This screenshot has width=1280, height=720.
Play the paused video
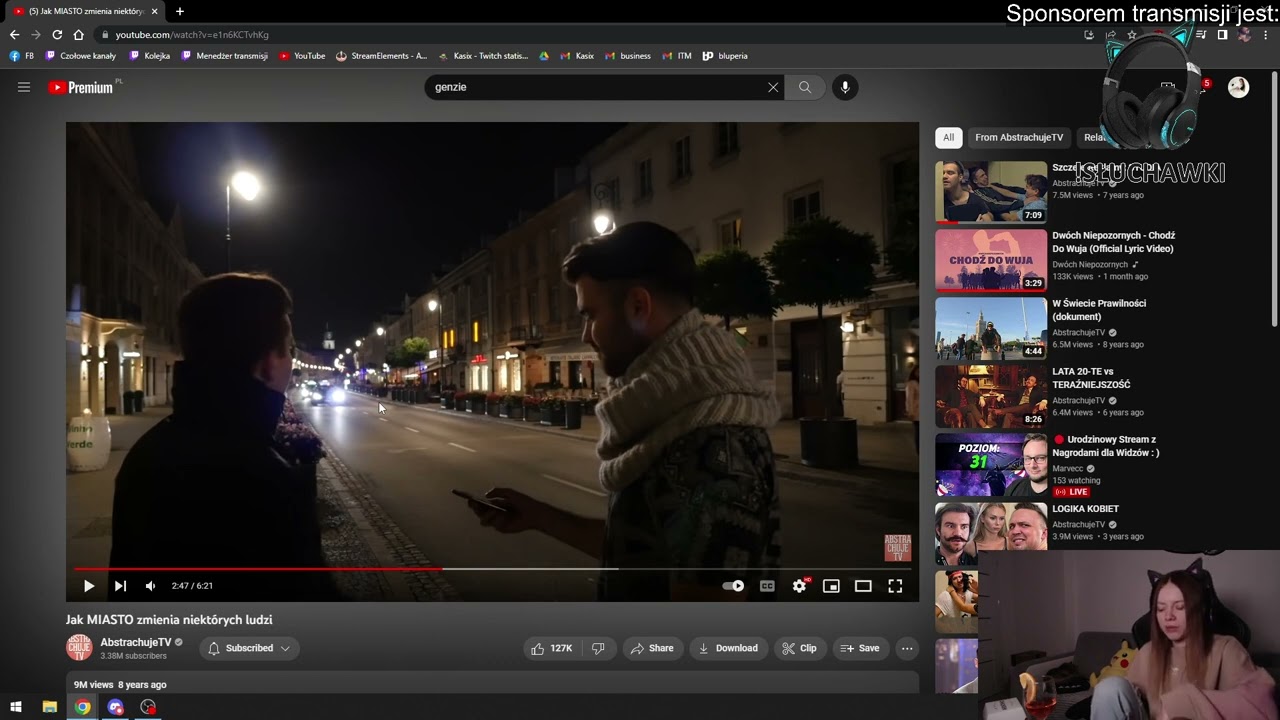point(88,586)
